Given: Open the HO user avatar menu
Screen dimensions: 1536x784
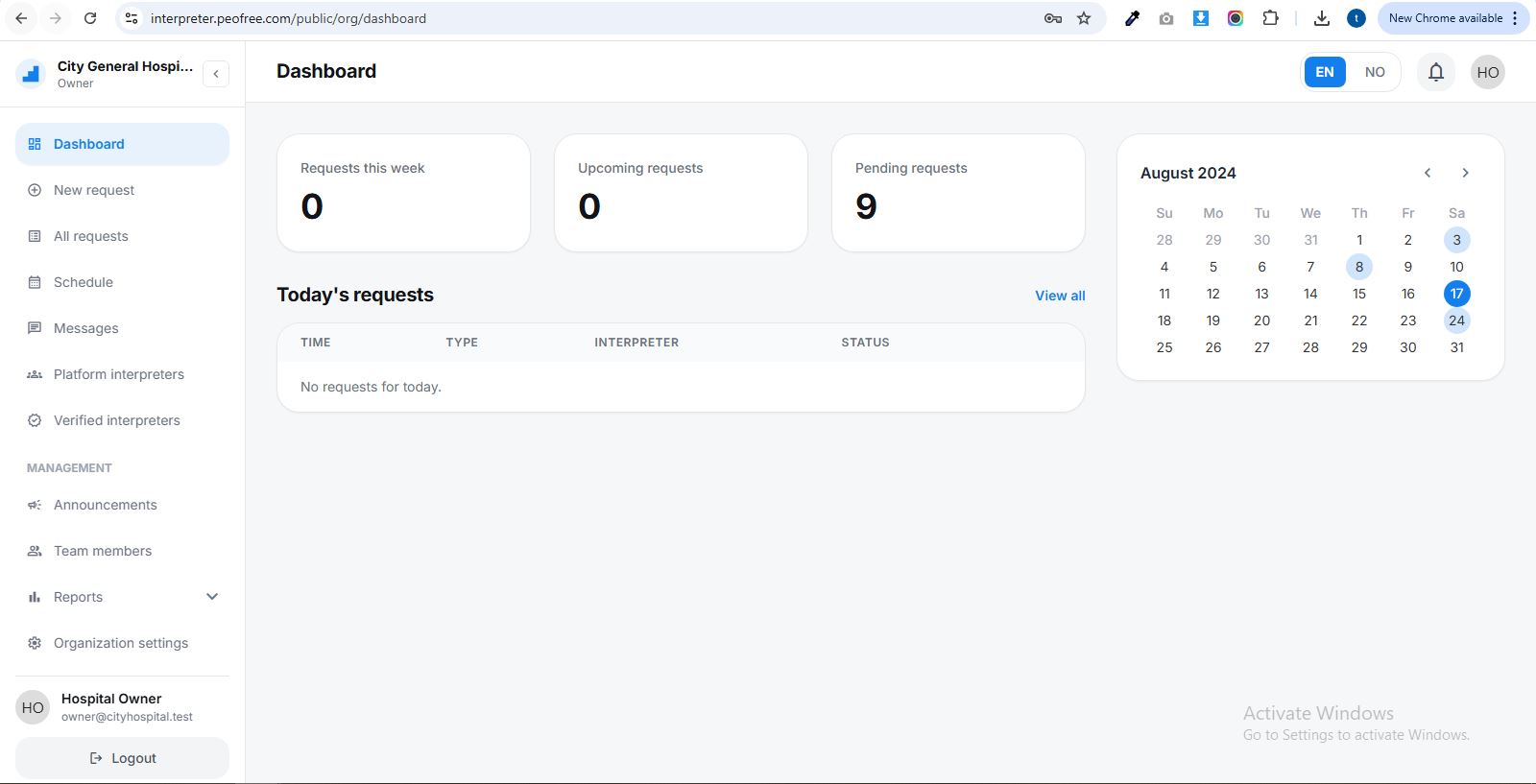Looking at the screenshot, I should tap(1487, 72).
